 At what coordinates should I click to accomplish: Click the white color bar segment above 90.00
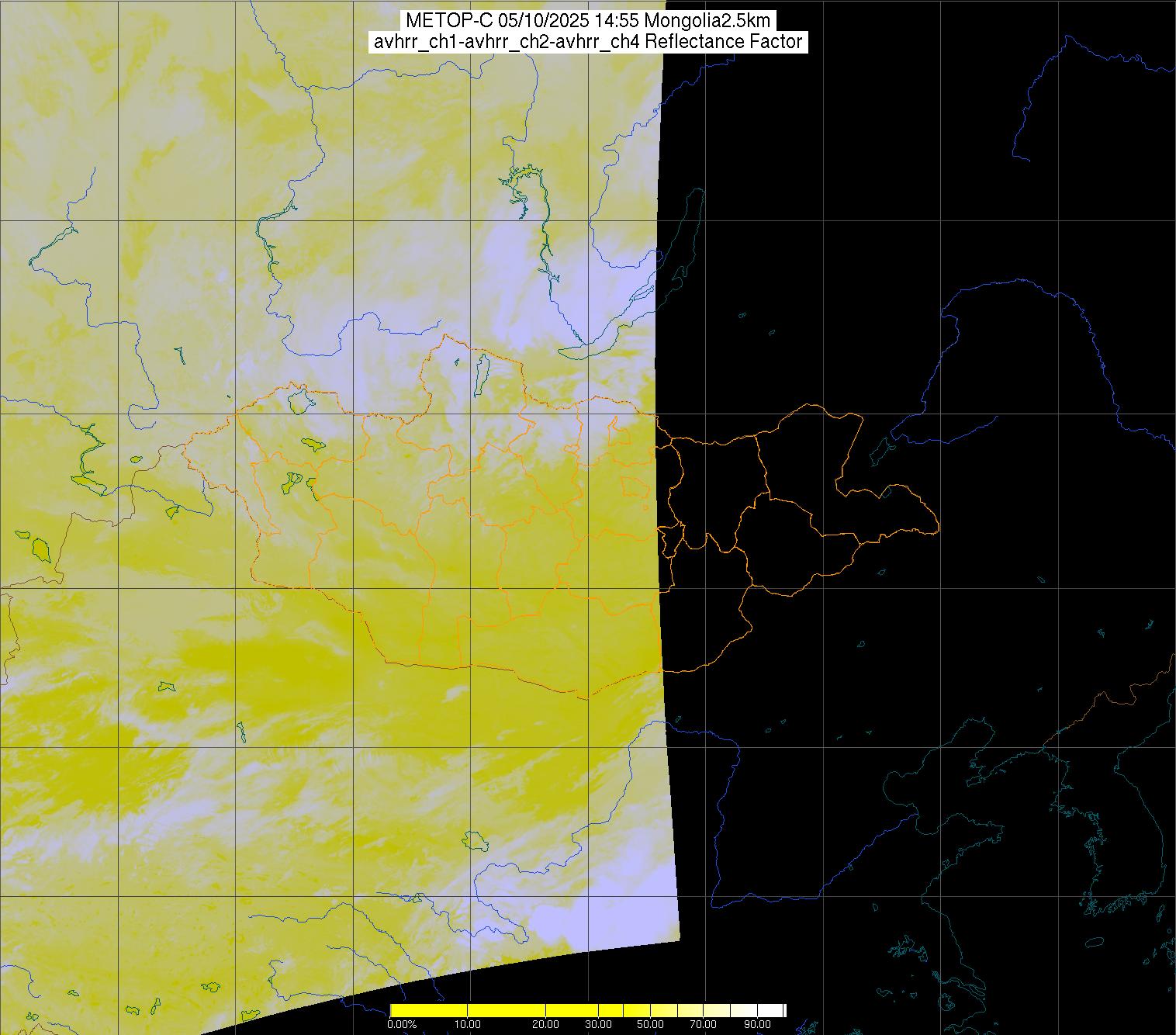point(770,1010)
